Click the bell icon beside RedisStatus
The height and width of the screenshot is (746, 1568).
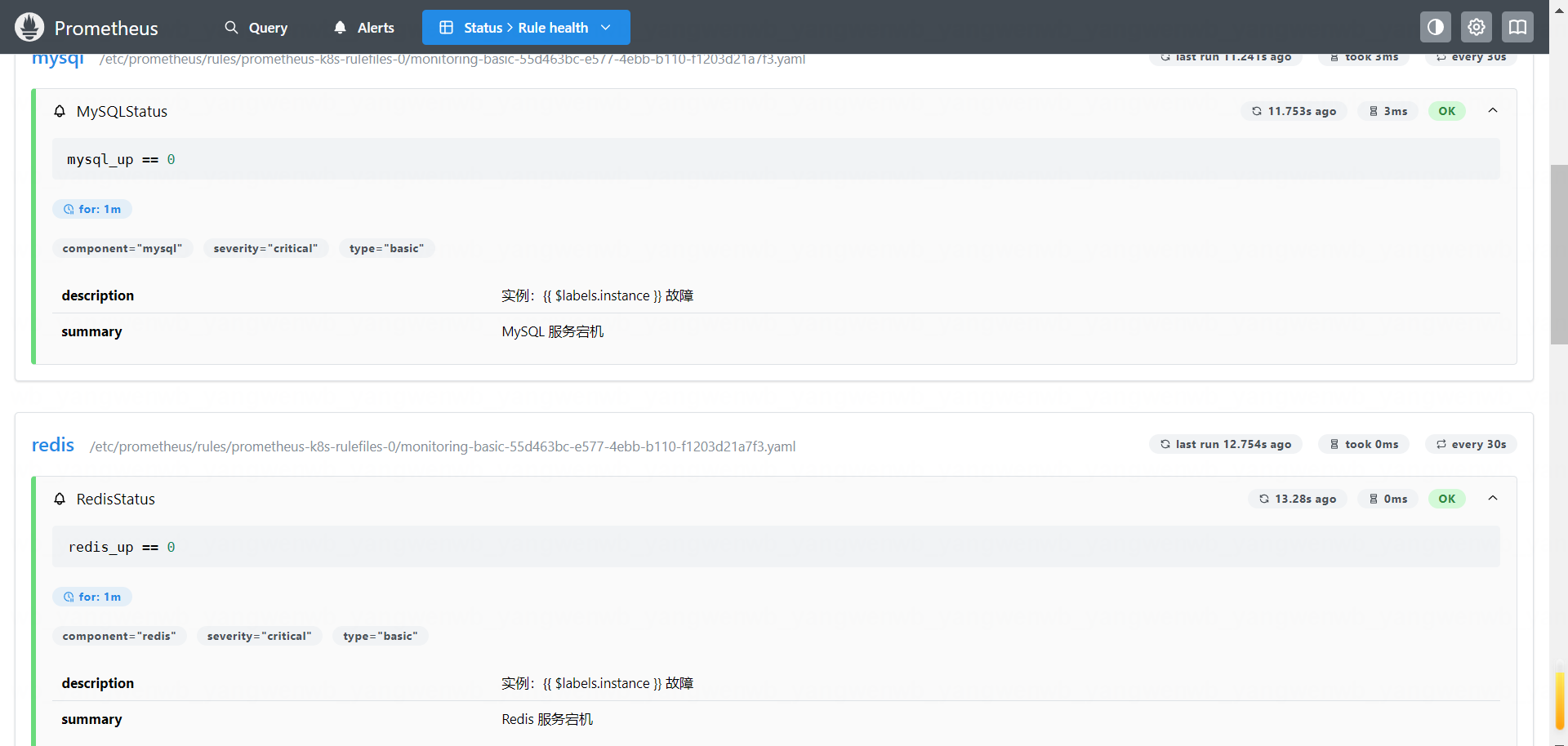point(60,499)
